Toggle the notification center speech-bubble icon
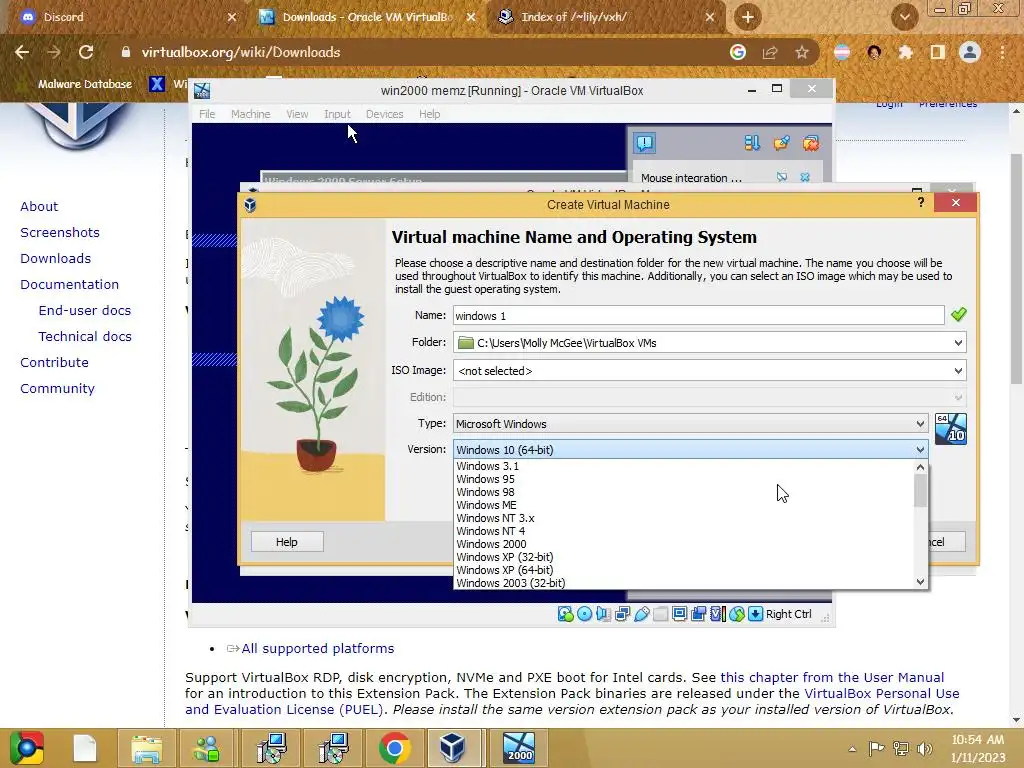The height and width of the screenshot is (768, 1024). (645, 143)
